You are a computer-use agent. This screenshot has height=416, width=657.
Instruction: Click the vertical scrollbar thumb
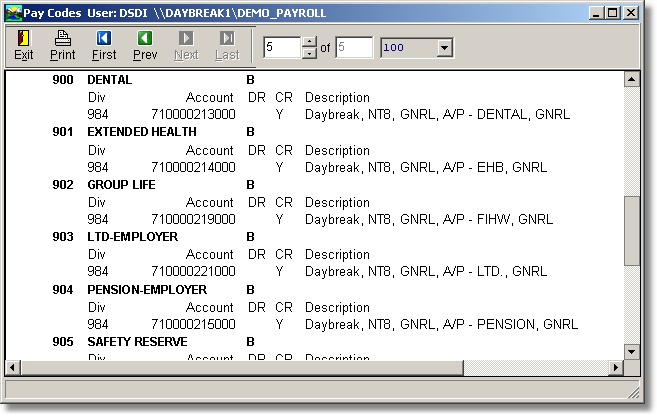pos(631,231)
